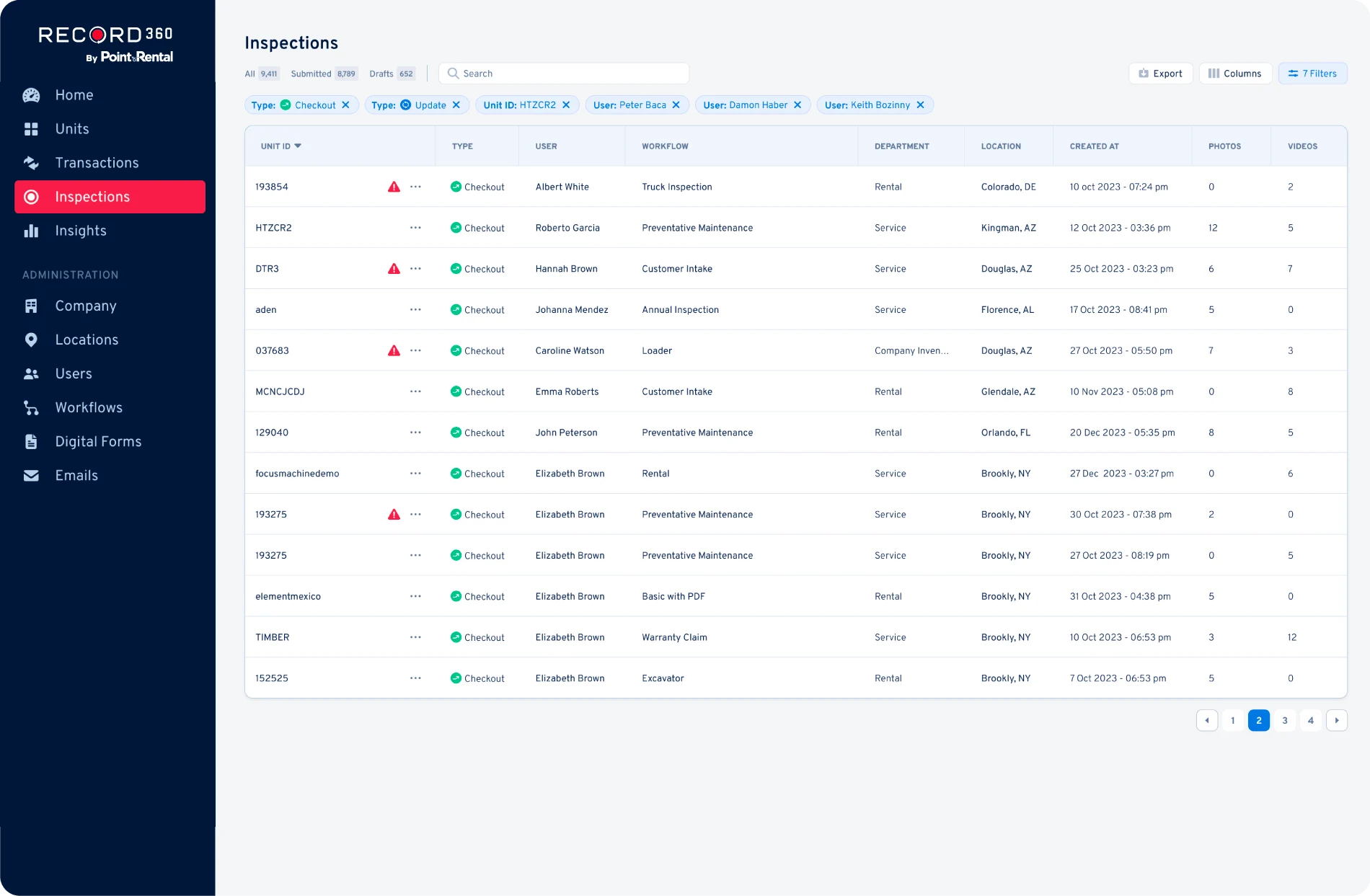Sort by Unit ID column arrow
1370x896 pixels.
298,146
